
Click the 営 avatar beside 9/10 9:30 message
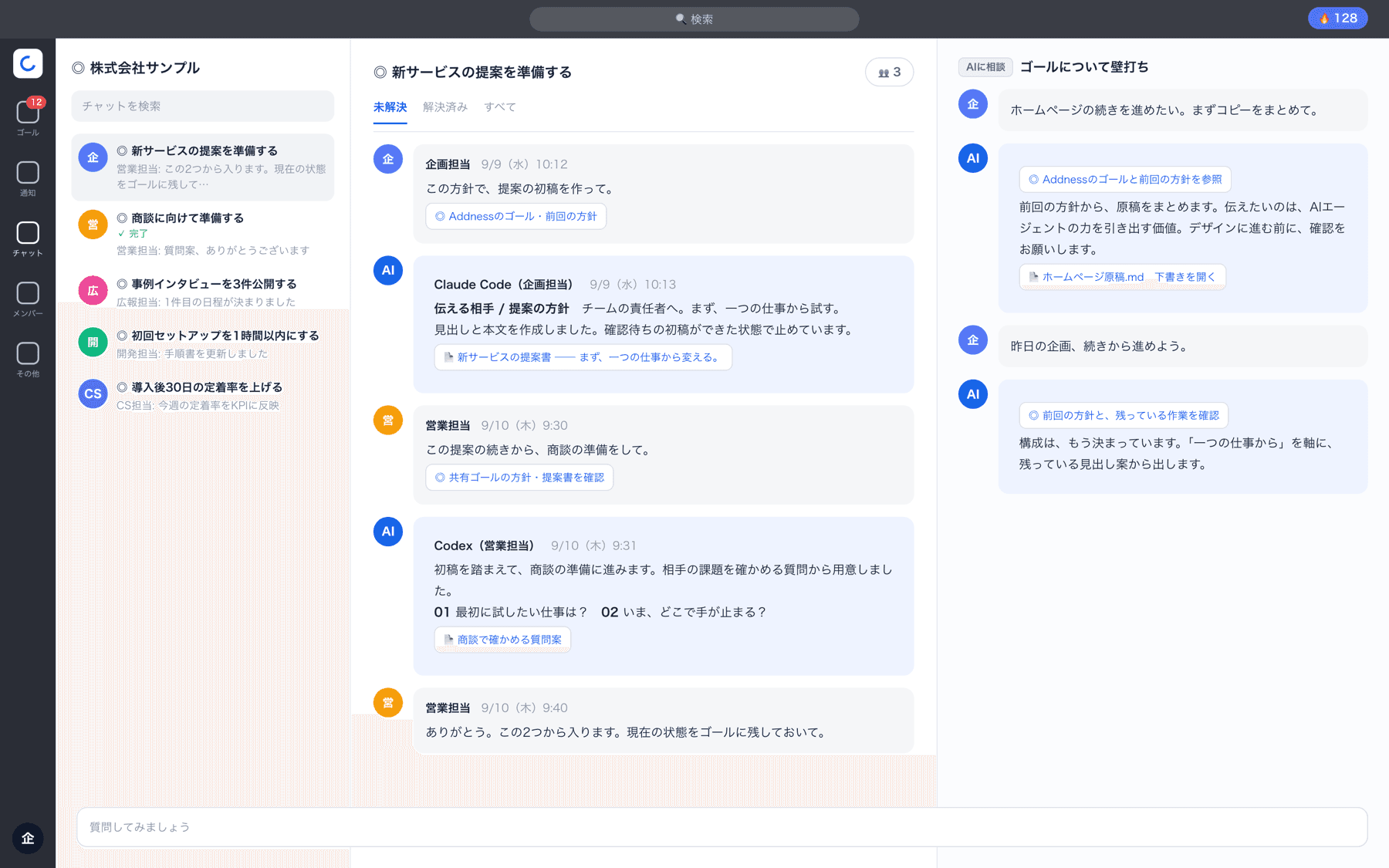click(x=388, y=420)
